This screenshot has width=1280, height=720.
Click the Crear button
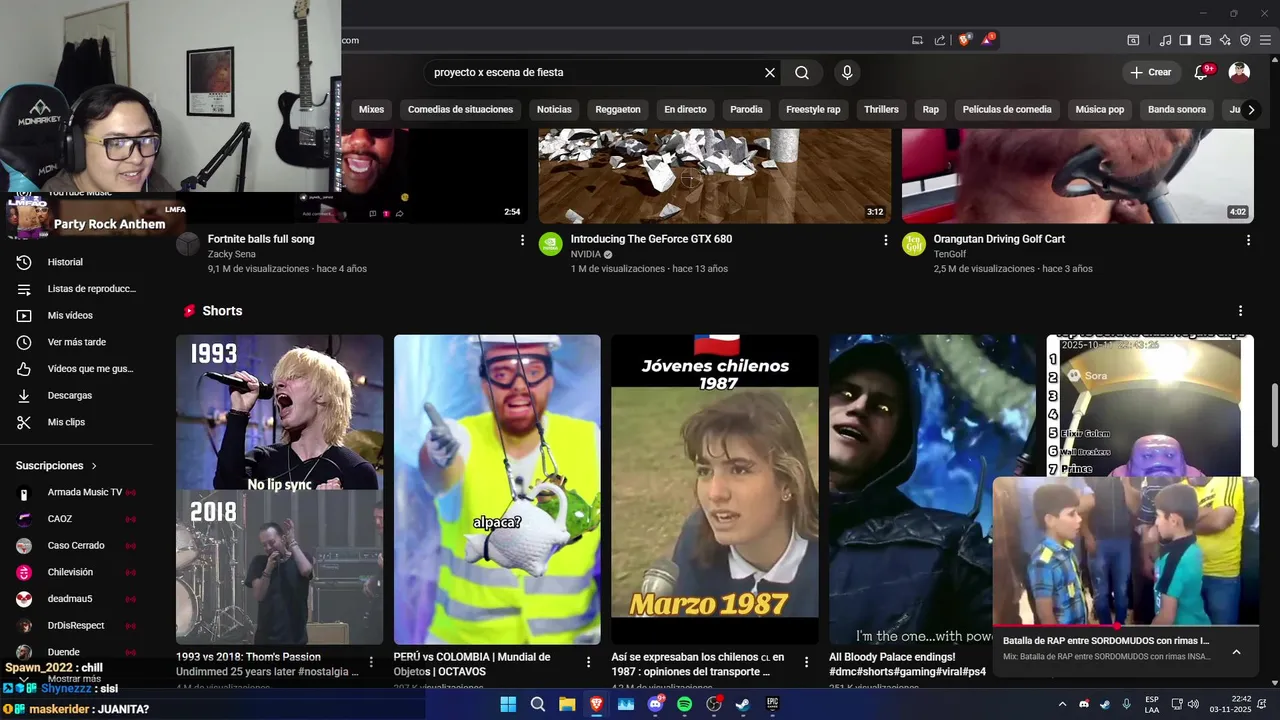1151,72
